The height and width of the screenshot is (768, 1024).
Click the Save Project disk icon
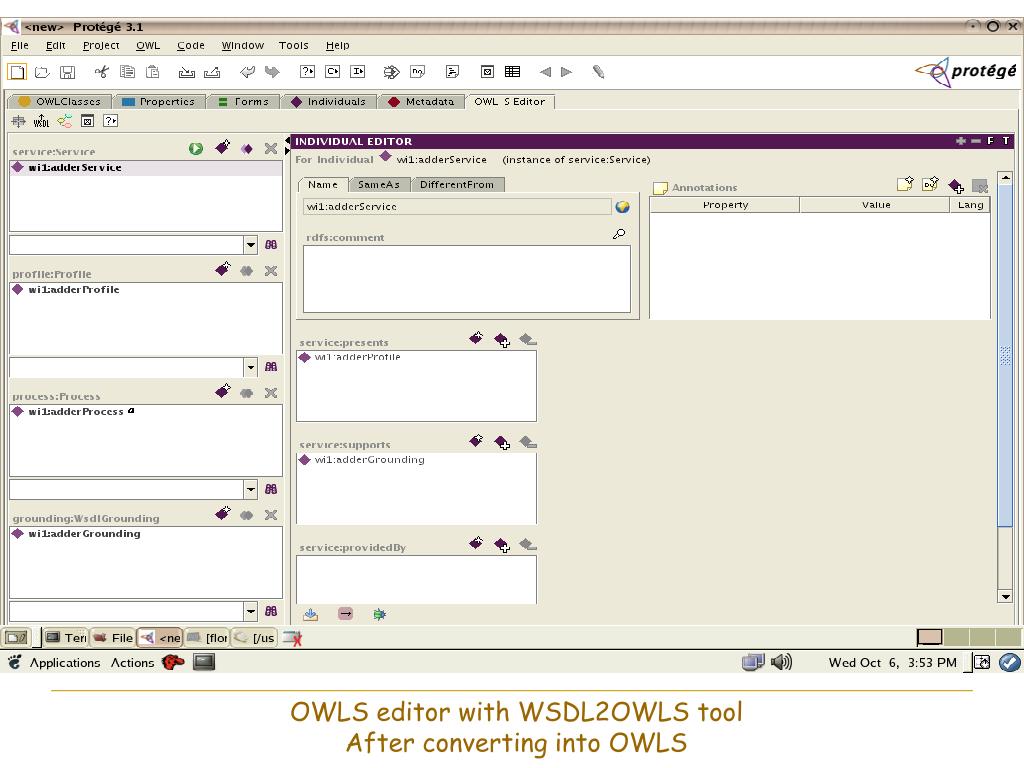point(67,72)
